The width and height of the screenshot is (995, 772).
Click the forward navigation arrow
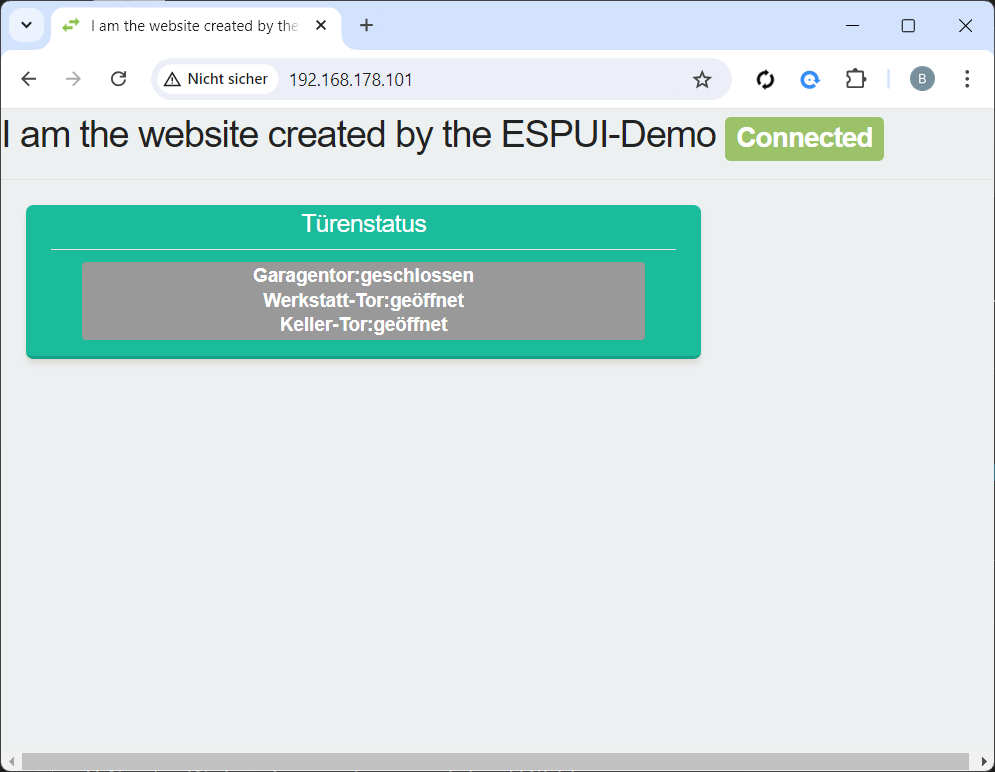74,79
